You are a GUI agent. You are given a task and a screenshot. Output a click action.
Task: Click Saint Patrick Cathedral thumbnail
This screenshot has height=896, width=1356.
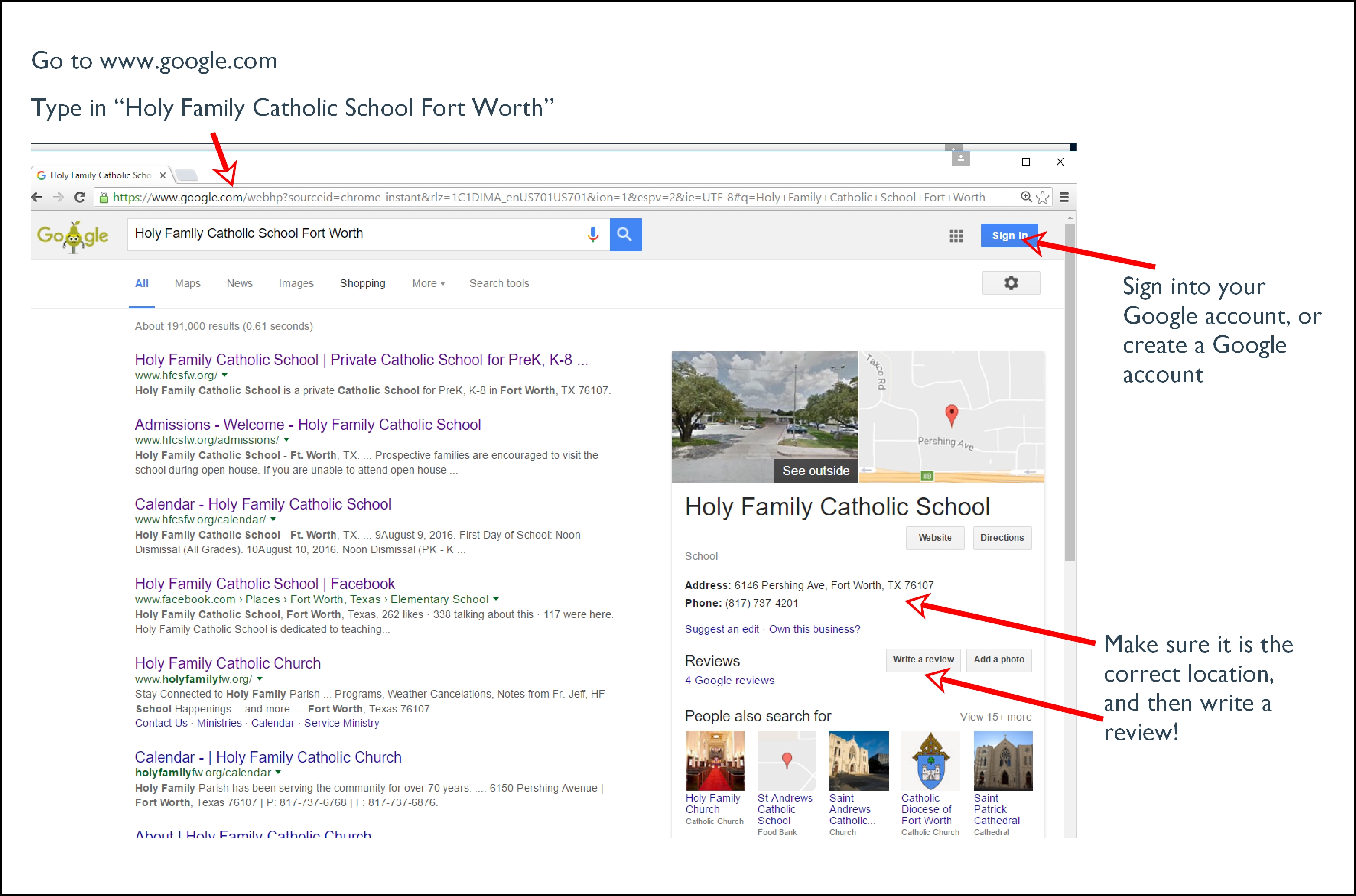point(1003,761)
